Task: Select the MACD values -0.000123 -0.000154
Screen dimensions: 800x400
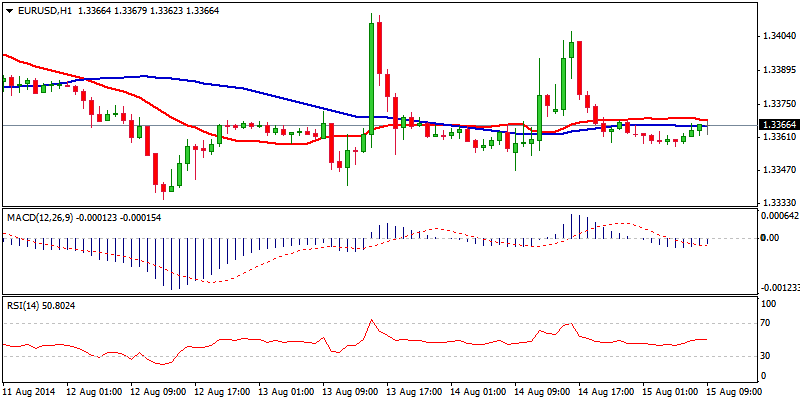Action: point(119,218)
